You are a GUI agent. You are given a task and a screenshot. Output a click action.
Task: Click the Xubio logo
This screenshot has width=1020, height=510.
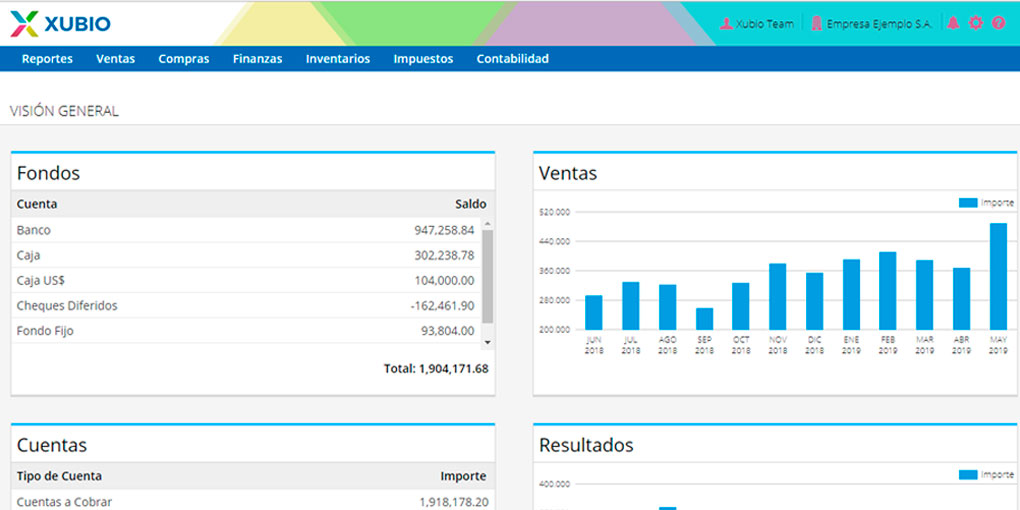(60, 23)
